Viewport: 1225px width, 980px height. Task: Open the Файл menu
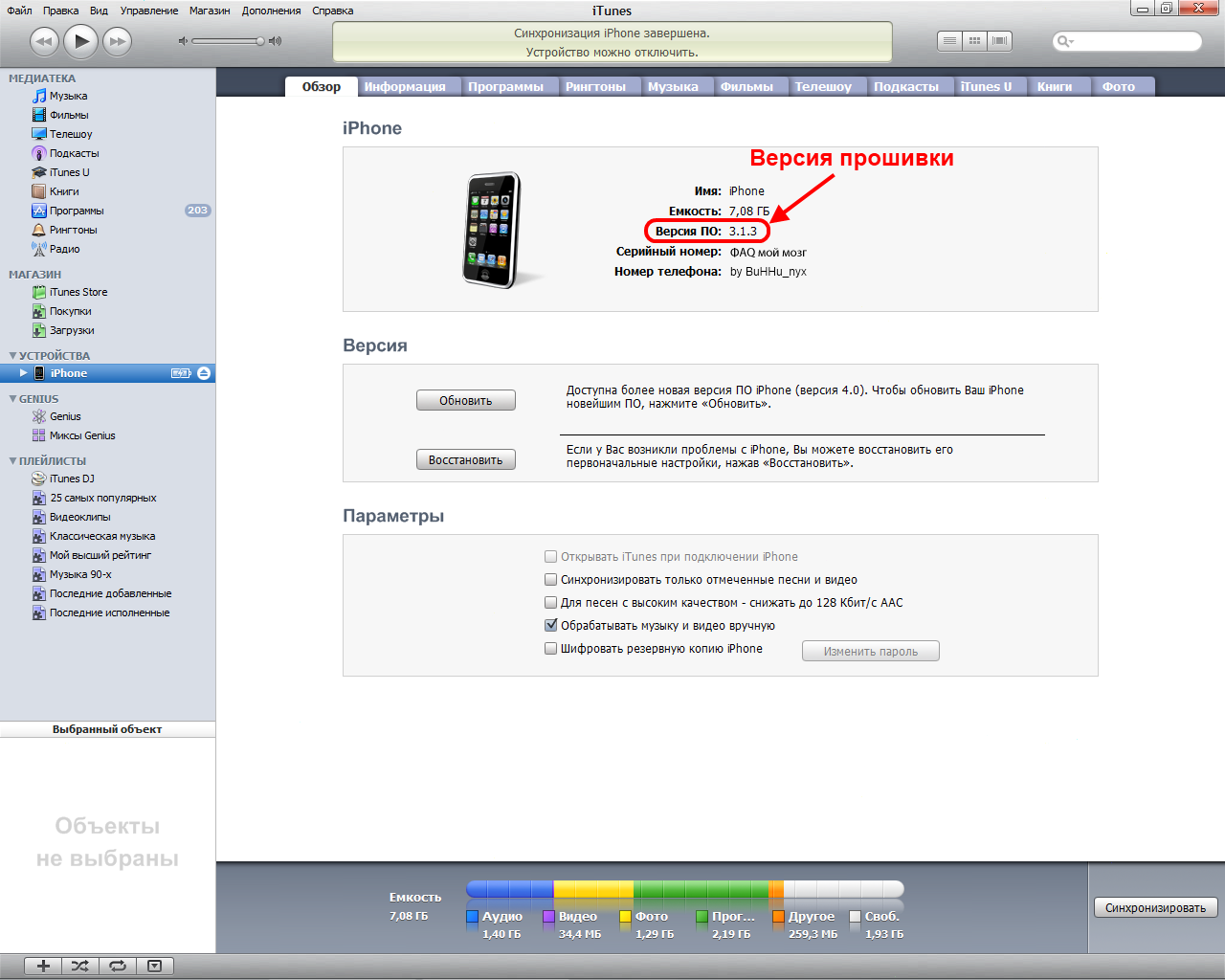pyautogui.click(x=19, y=11)
